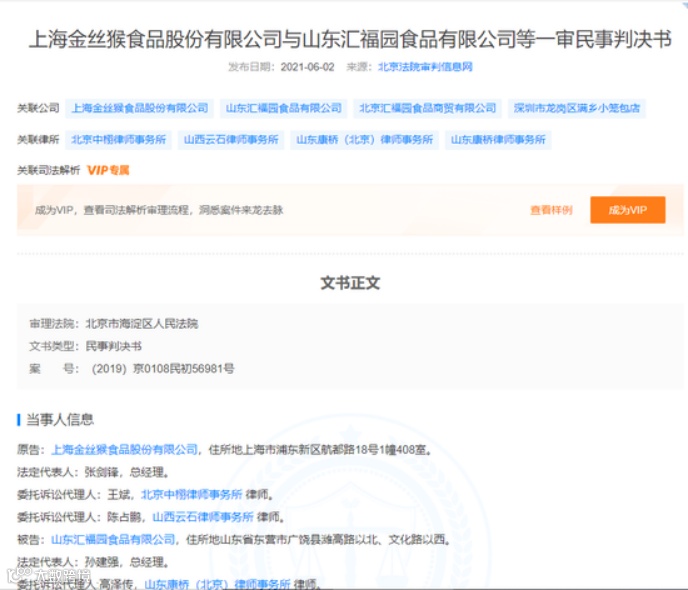688x590 pixels.
Task: Click 北京中楷律师事务所 link beside 王斌
Action: pyautogui.click(x=191, y=495)
